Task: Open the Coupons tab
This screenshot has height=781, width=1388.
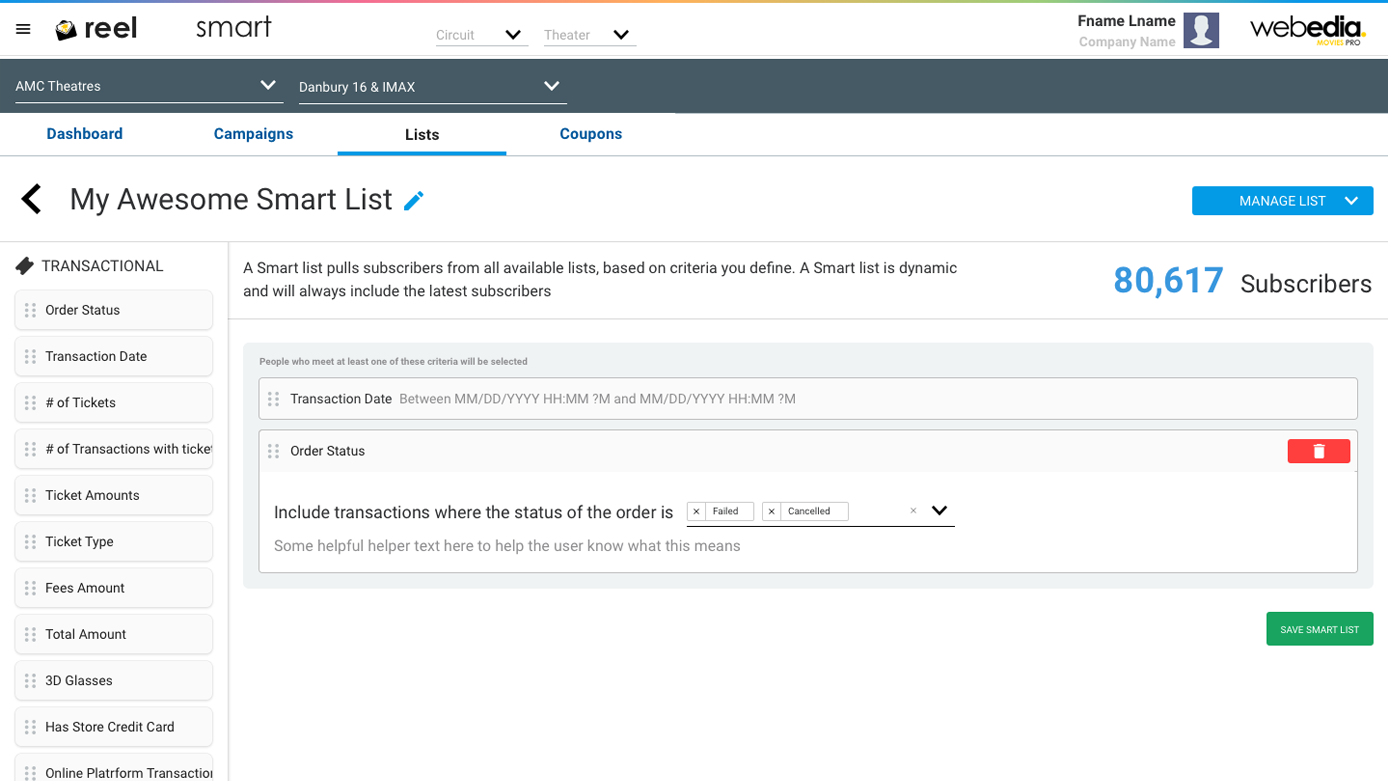Action: [x=590, y=134]
